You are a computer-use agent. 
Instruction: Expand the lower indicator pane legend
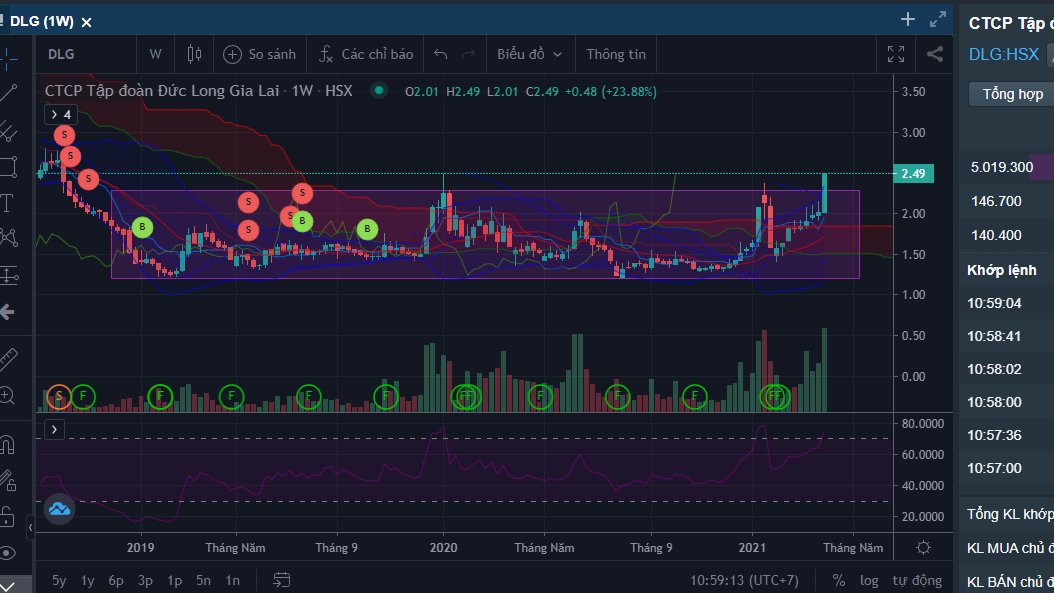coord(54,429)
